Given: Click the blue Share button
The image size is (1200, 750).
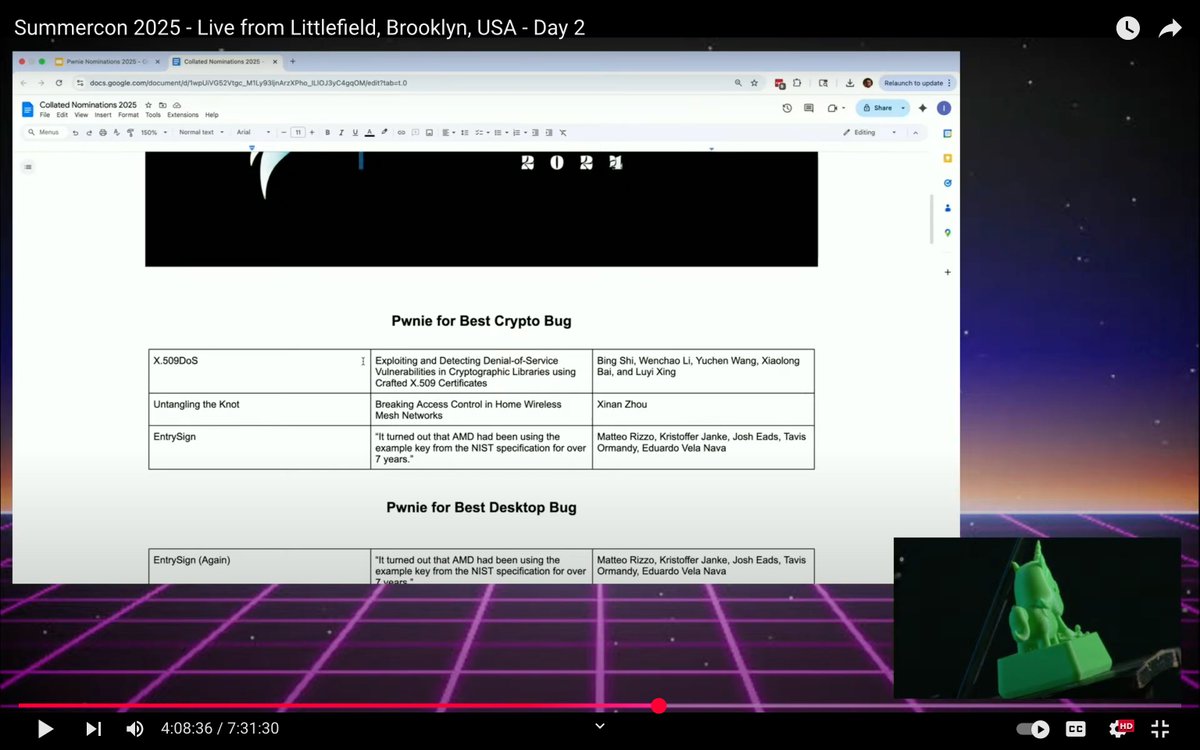Looking at the screenshot, I should click(x=881, y=108).
